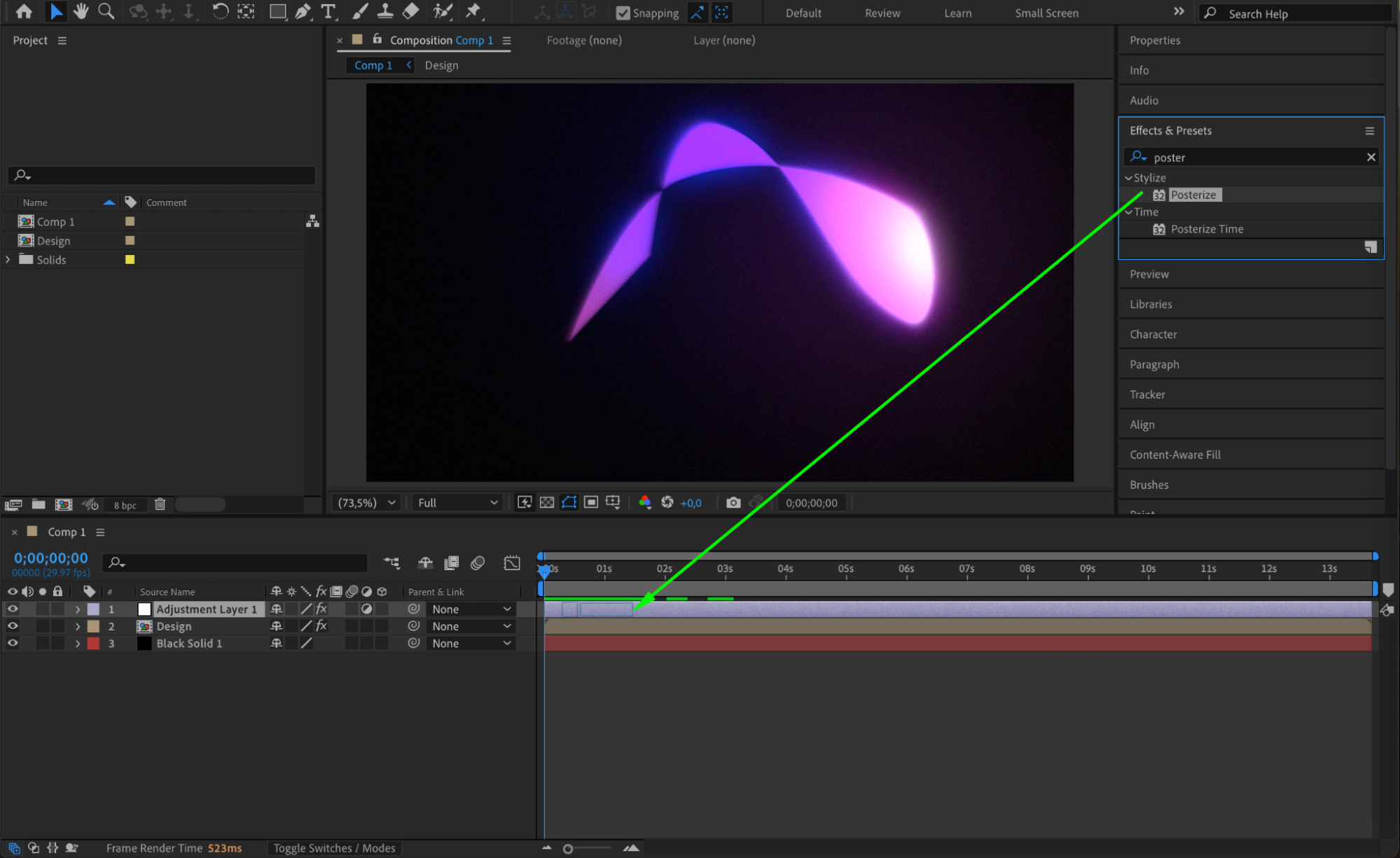Select the Zoom tool in toolbar
The image size is (1400, 858).
pyautogui.click(x=106, y=11)
